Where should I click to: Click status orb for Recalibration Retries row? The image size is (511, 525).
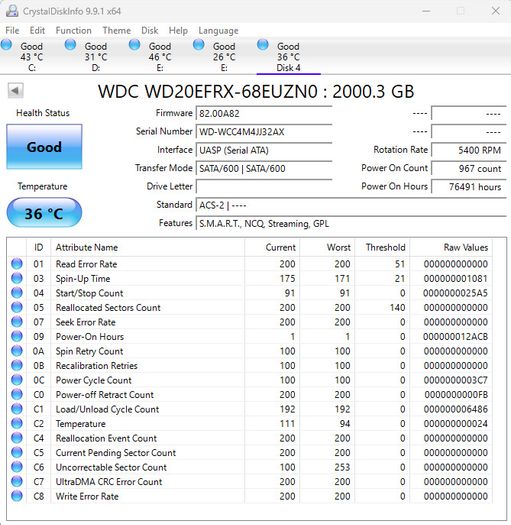click(17, 365)
